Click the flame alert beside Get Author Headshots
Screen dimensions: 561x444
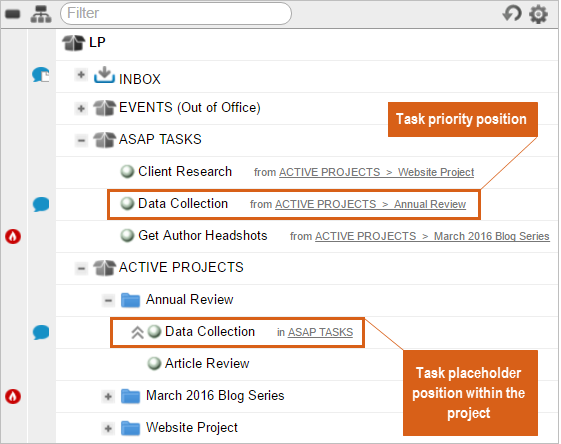13,236
